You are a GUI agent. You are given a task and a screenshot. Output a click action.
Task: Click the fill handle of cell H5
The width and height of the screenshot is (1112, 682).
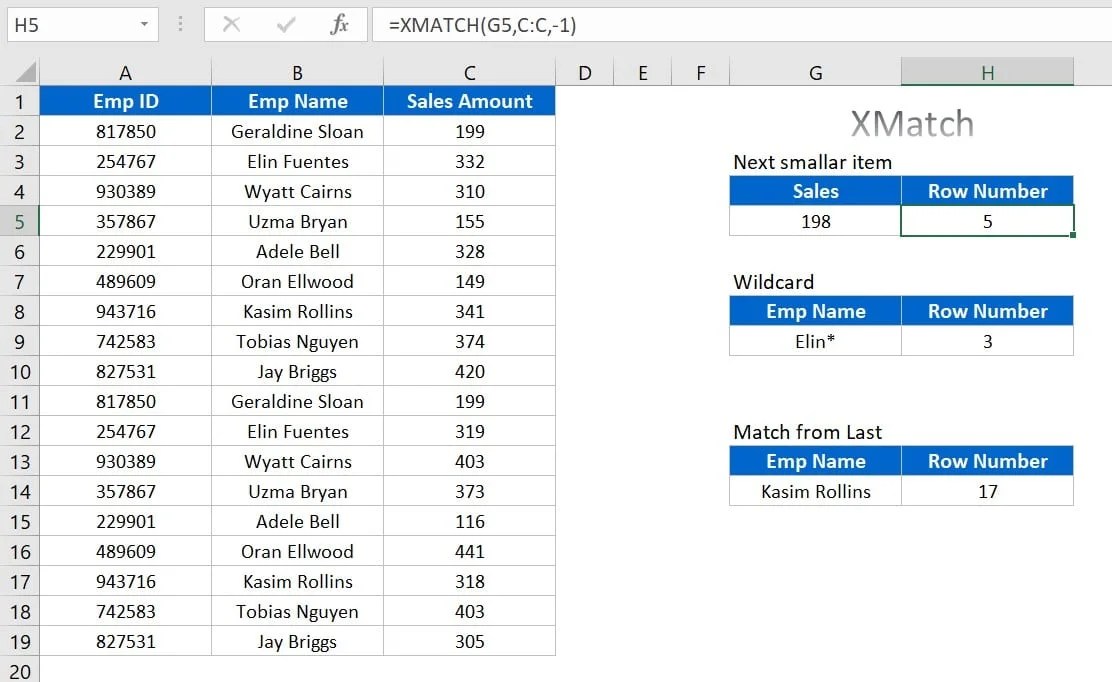pyautogui.click(x=1073, y=235)
